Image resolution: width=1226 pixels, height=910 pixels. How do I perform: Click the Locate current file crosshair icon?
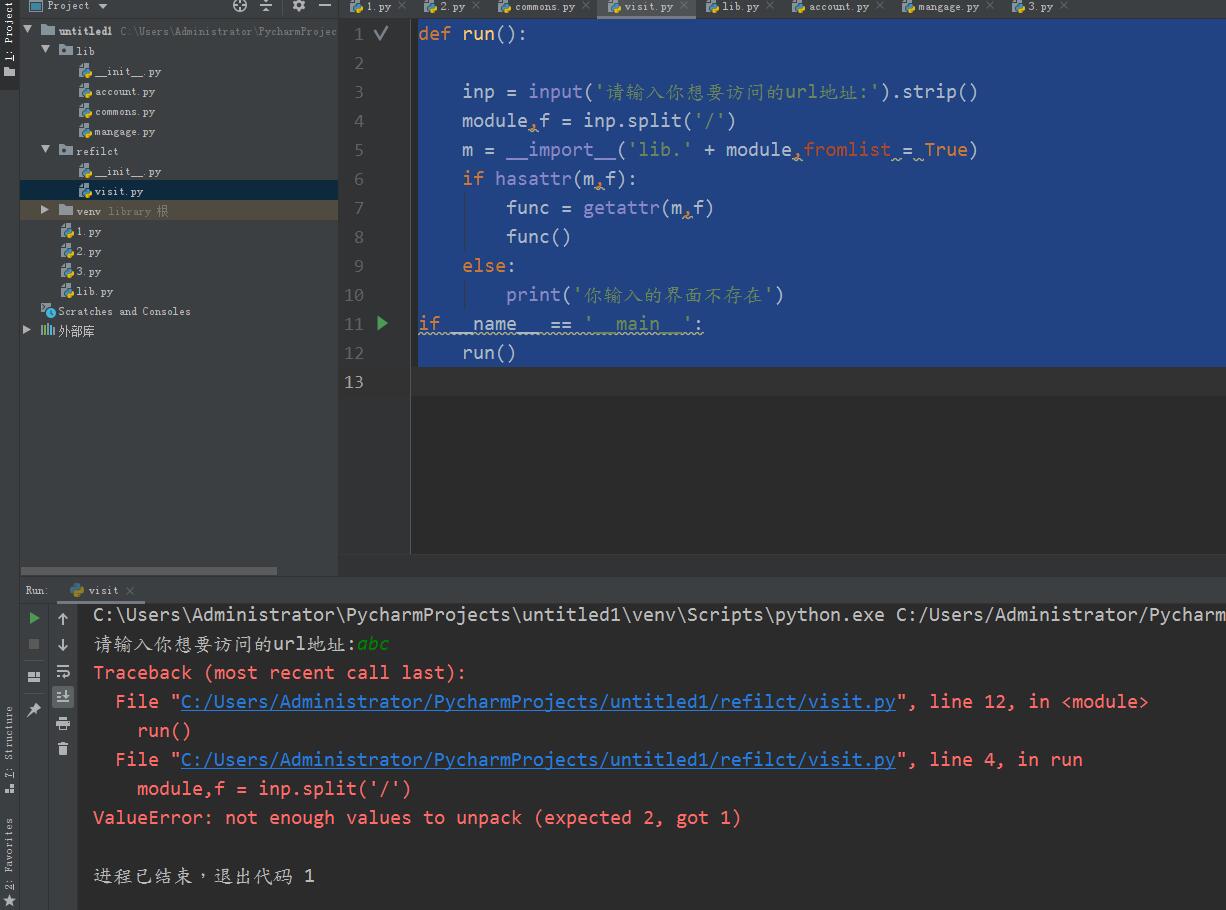[240, 6]
